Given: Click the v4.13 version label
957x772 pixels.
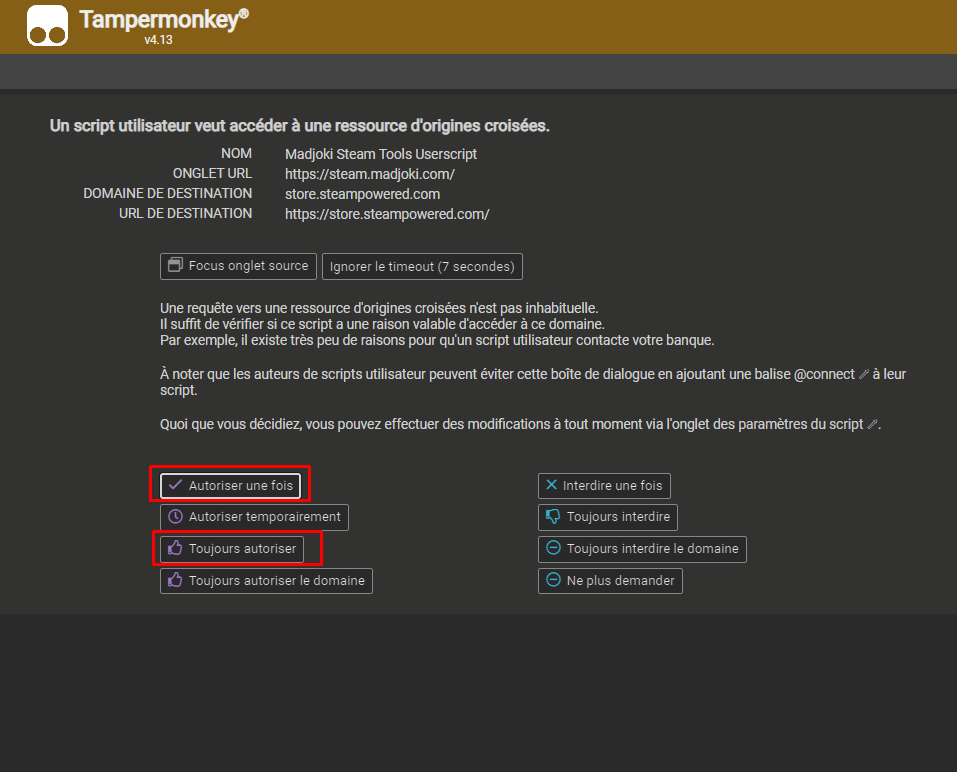Looking at the screenshot, I should (158, 40).
